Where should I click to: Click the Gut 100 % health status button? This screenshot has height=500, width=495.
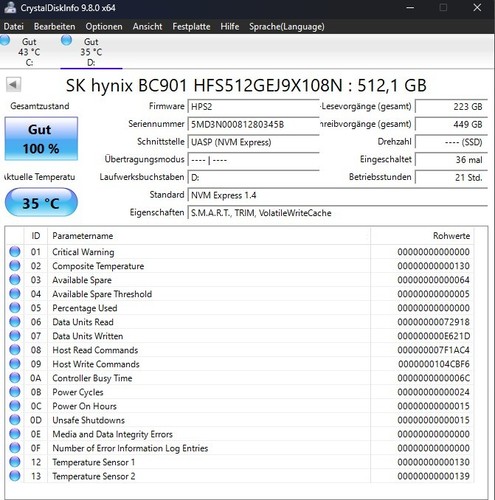[41, 139]
